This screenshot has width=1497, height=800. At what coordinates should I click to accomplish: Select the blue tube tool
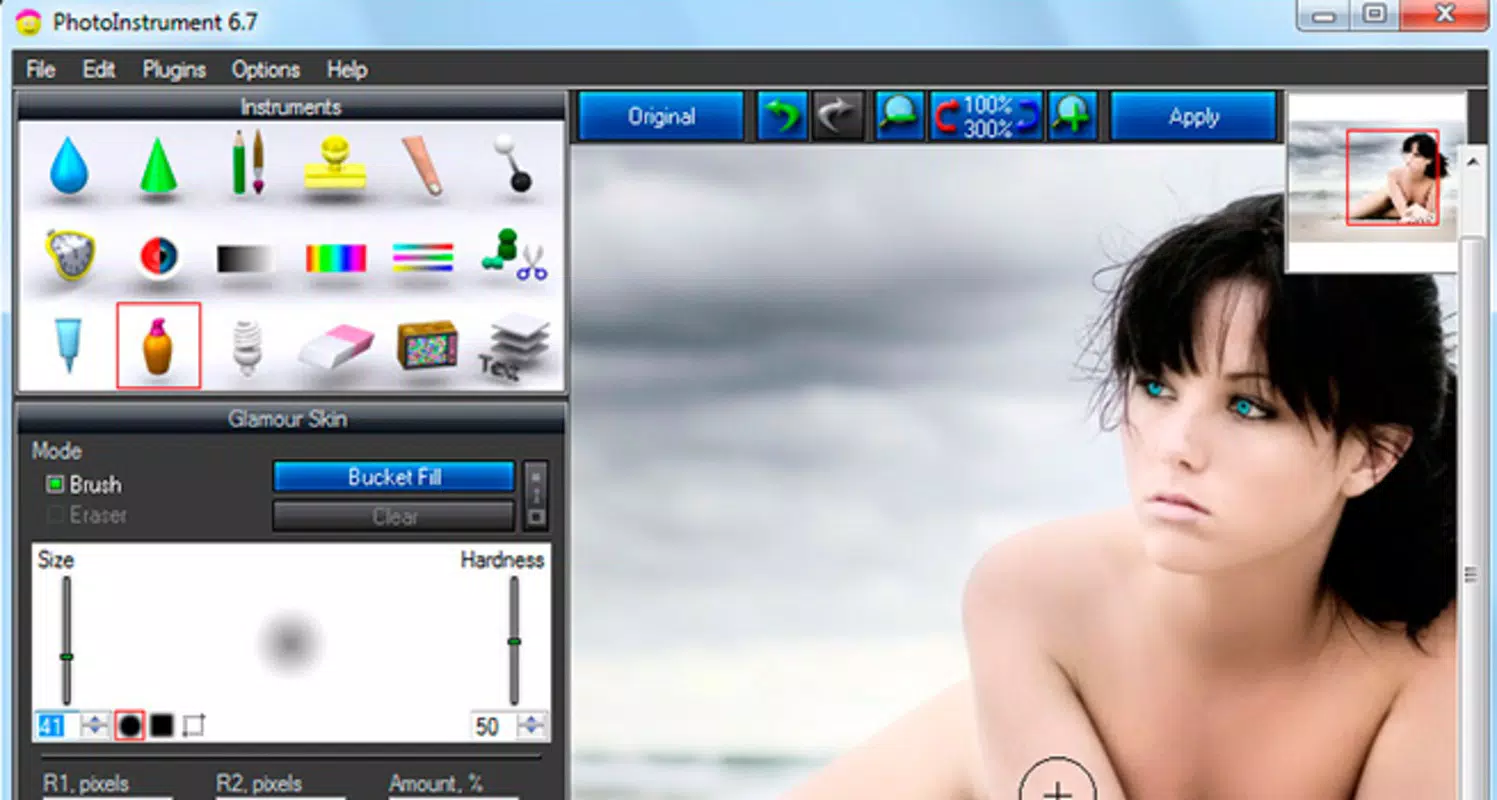click(x=68, y=345)
